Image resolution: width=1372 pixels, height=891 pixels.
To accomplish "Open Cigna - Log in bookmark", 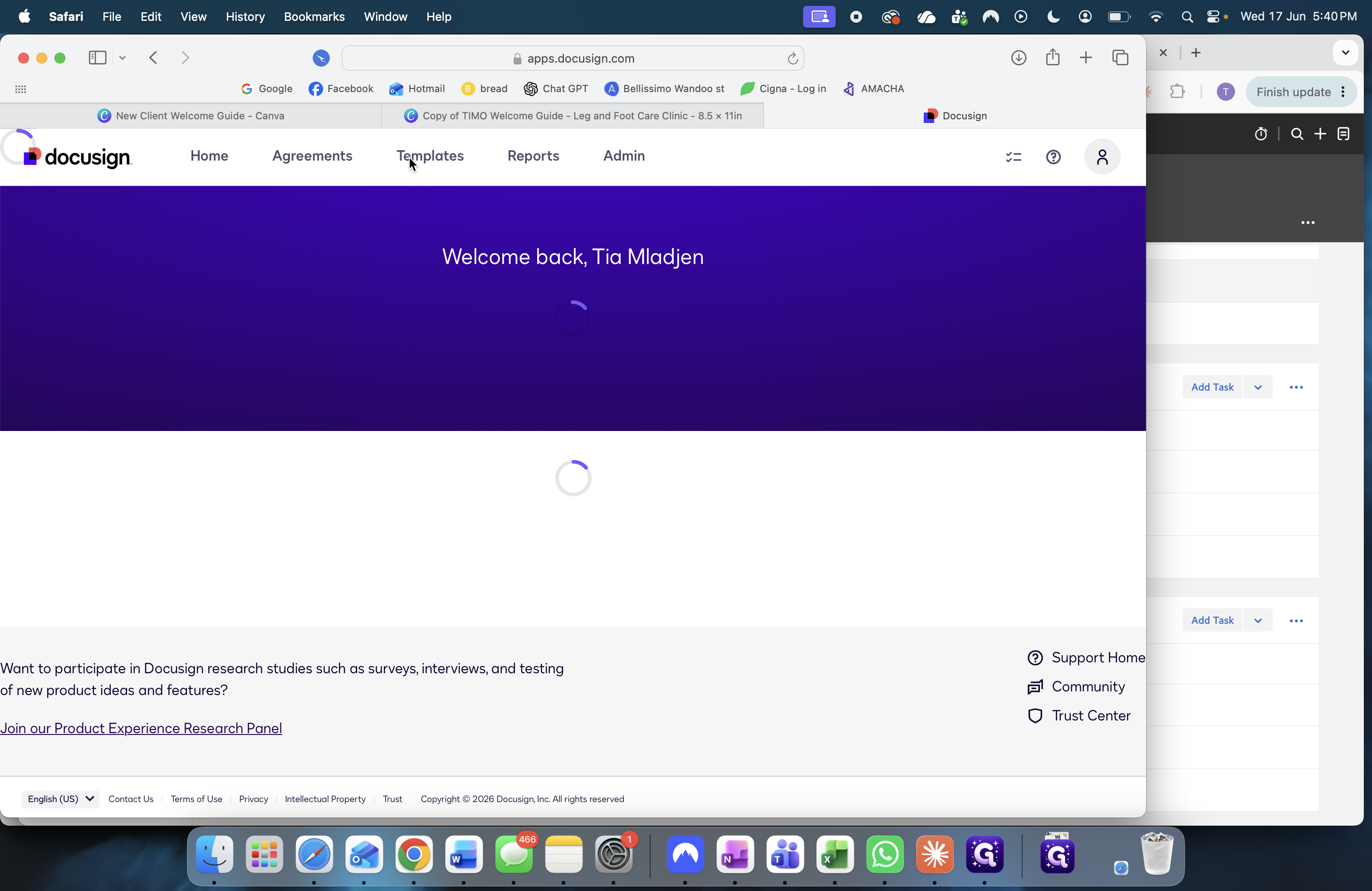I will point(783,89).
